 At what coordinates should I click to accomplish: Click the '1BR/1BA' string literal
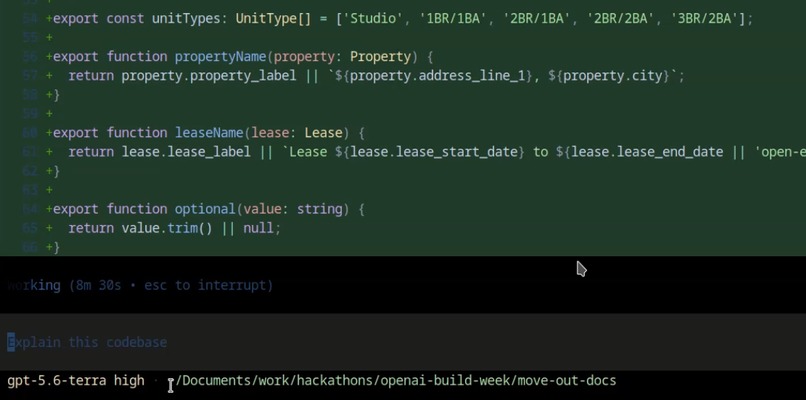[x=452, y=19]
